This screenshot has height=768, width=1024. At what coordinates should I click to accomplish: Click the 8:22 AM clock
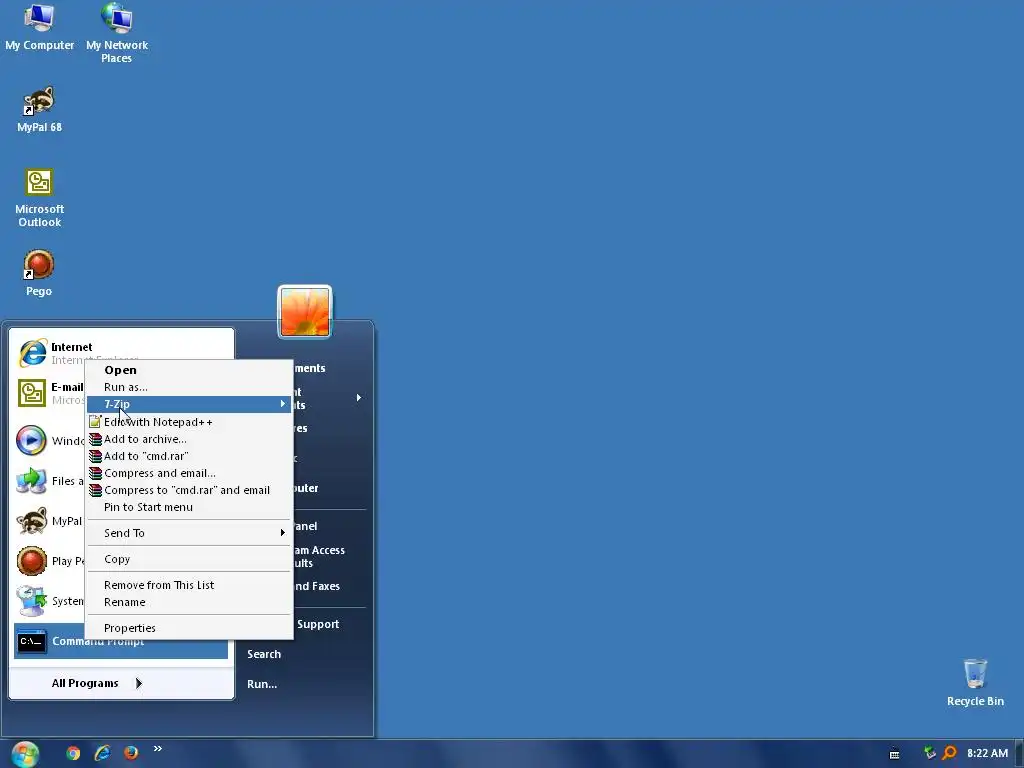[x=987, y=753]
